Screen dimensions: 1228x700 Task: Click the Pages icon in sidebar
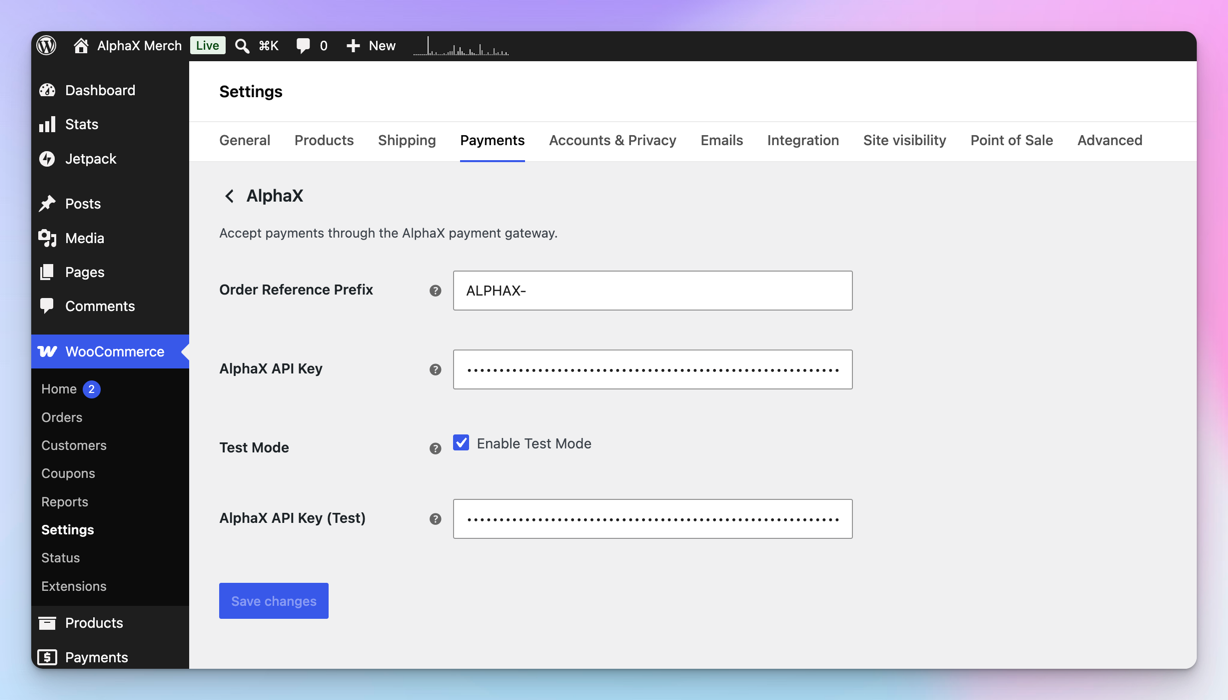(x=47, y=272)
